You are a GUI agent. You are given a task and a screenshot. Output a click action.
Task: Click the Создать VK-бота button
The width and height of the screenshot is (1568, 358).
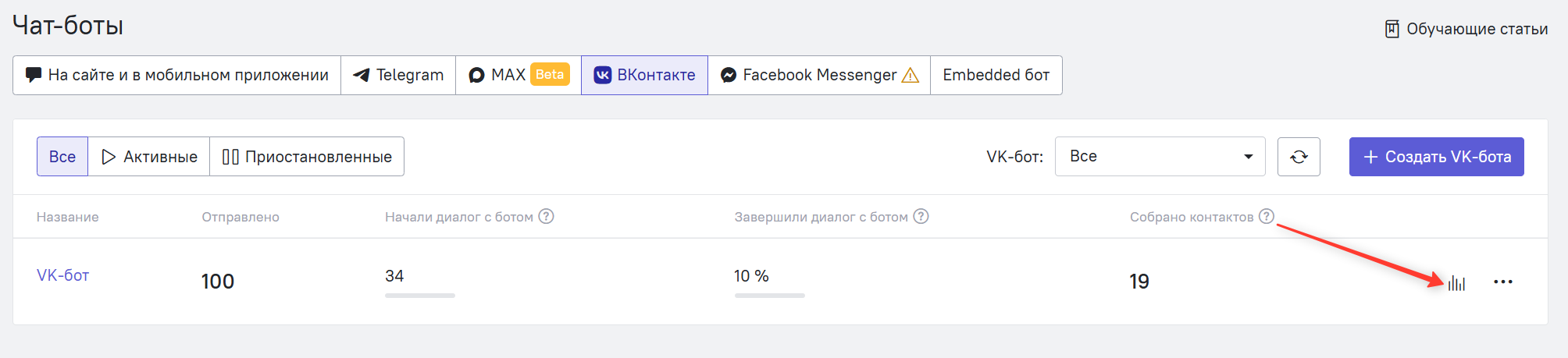pos(1437,157)
